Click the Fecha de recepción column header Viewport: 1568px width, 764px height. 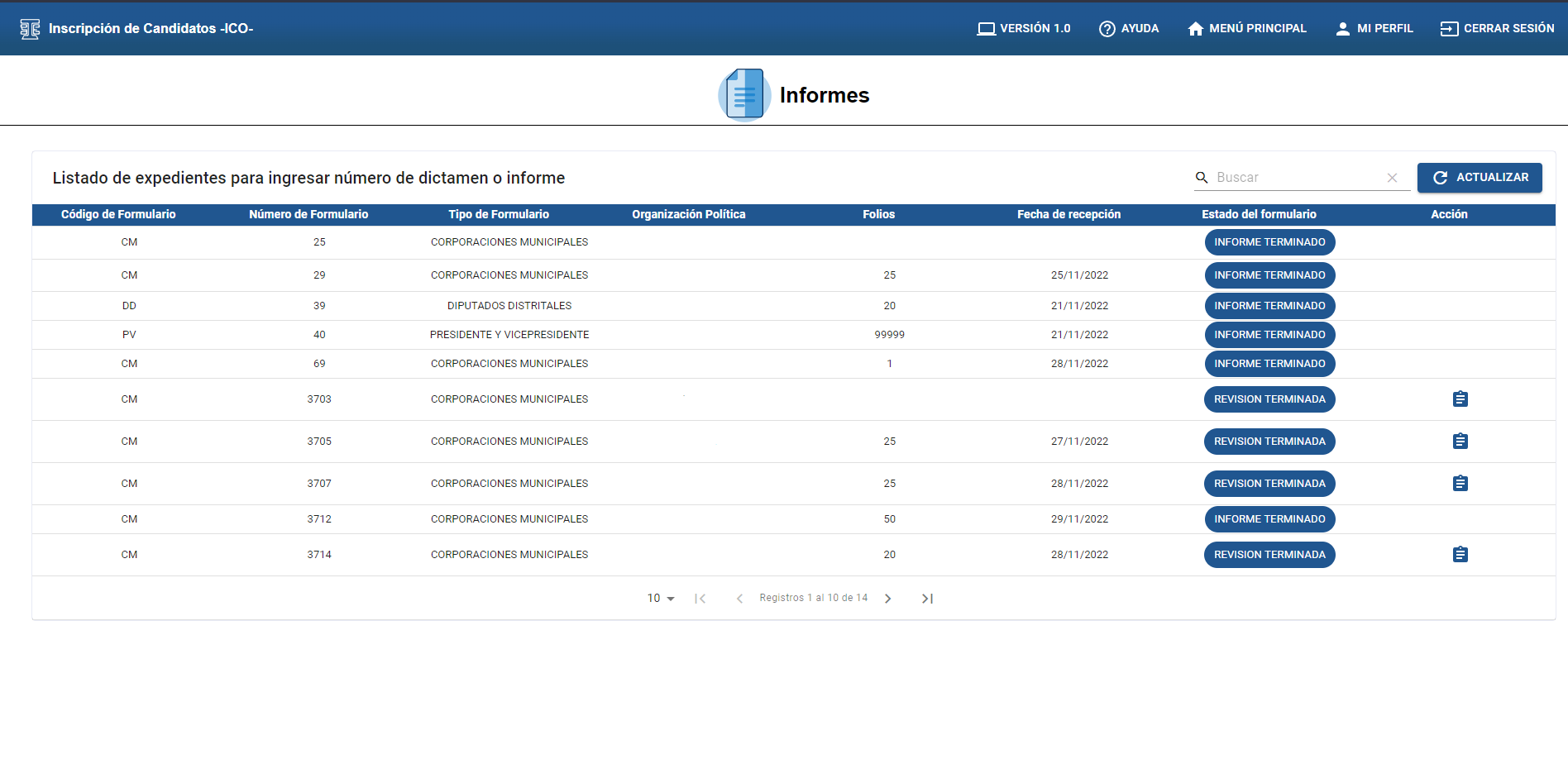1068,214
